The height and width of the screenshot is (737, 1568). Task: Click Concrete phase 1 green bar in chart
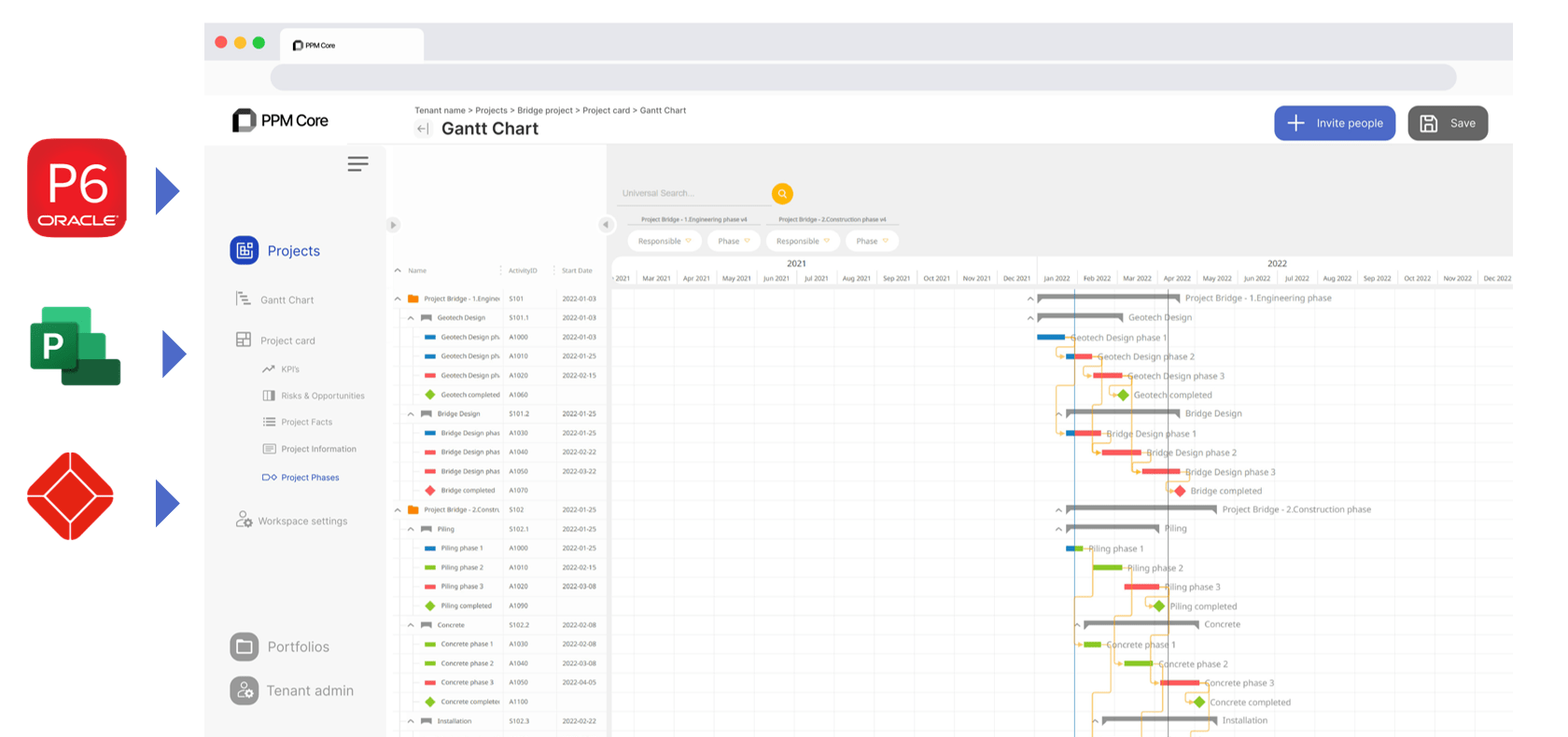coord(1093,644)
